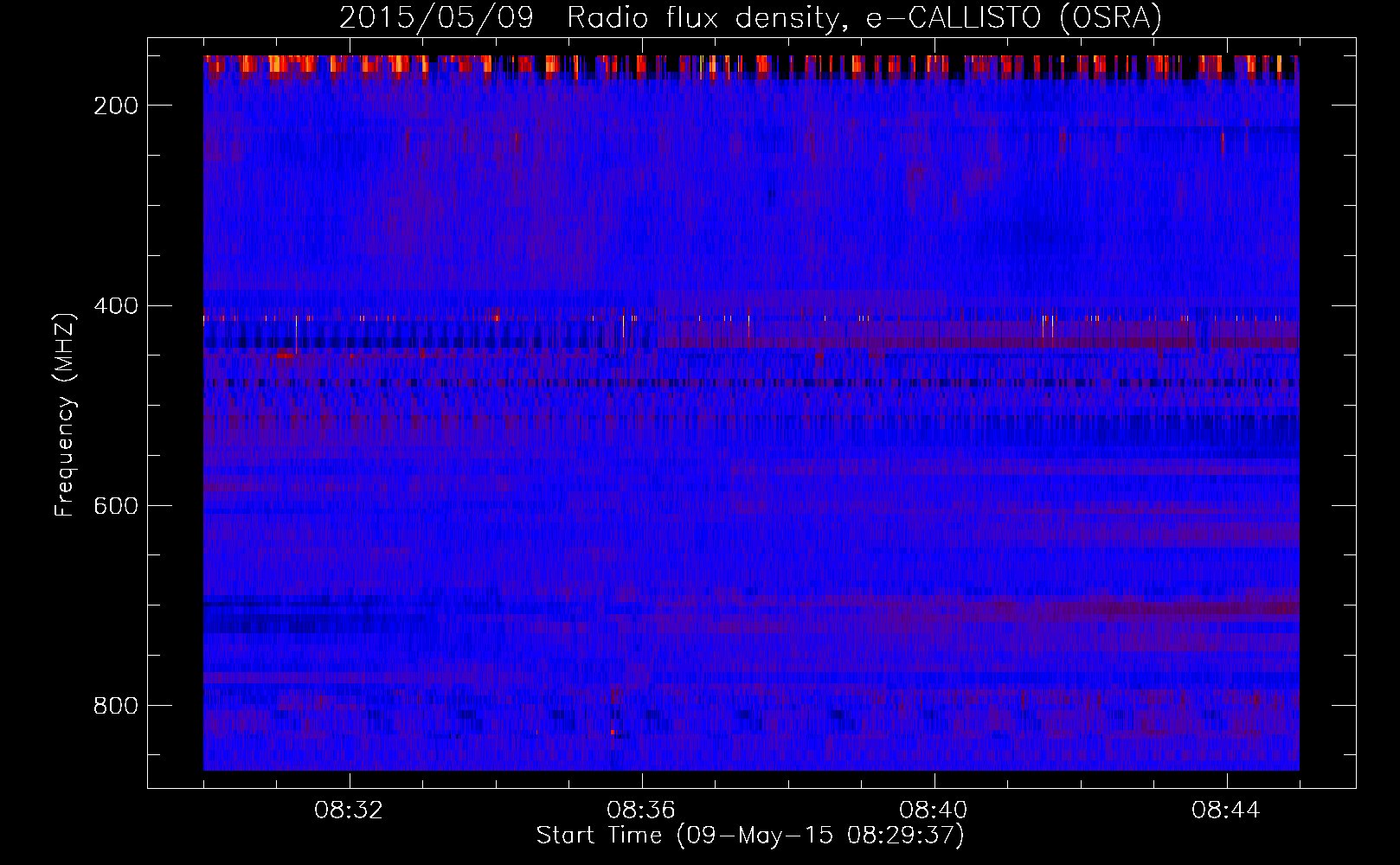Click the 600 frequency tick label

click(116, 506)
